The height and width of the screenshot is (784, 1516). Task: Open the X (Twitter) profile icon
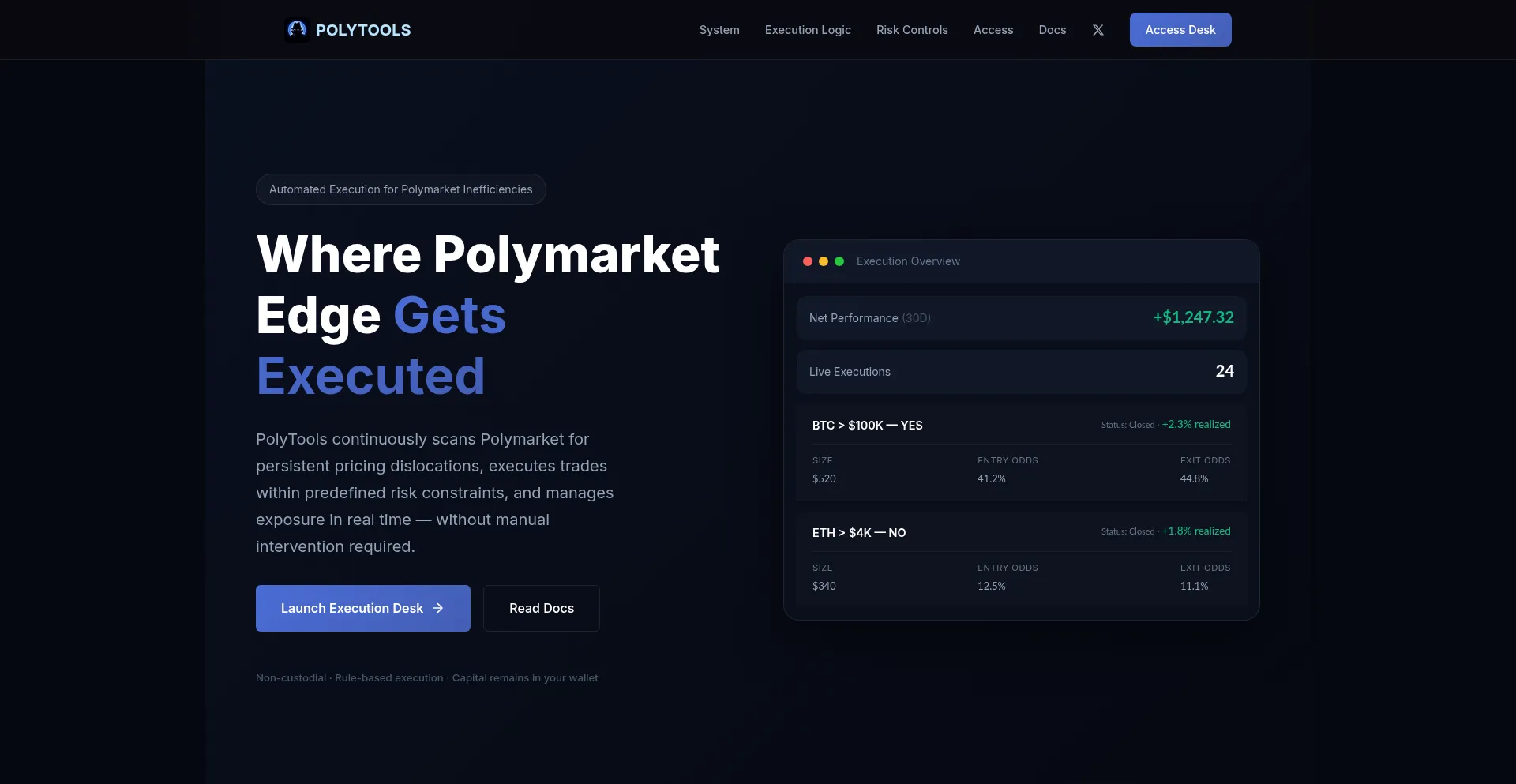click(1098, 29)
